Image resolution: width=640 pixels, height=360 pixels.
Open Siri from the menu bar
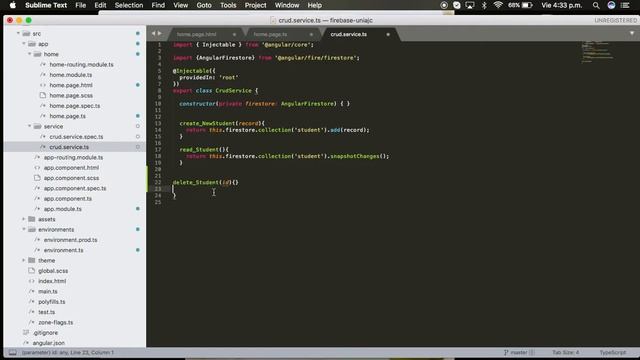[x=611, y=5]
